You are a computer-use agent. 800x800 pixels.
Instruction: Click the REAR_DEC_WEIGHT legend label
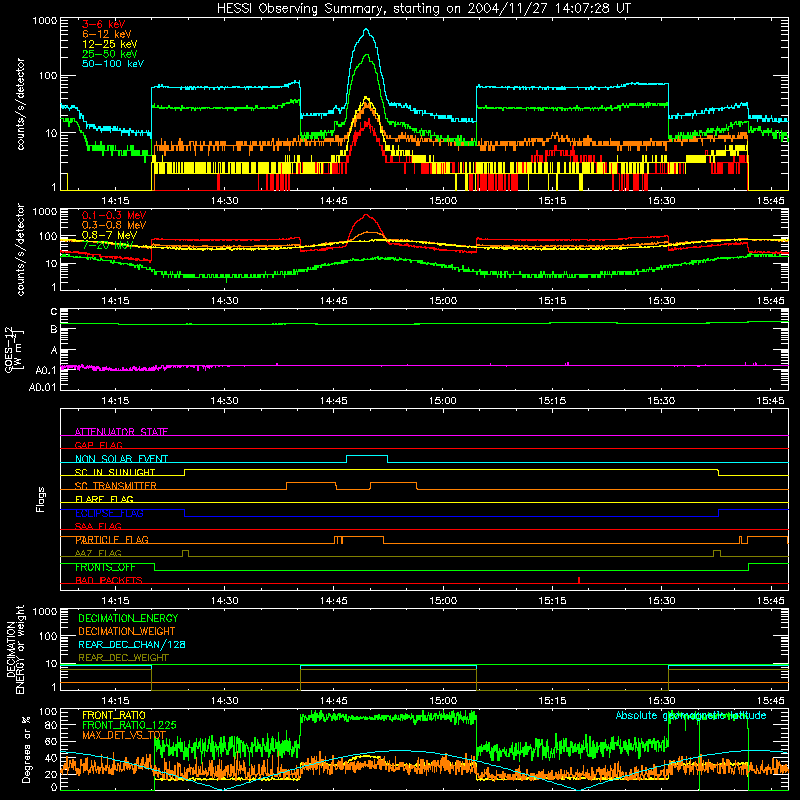(123, 658)
